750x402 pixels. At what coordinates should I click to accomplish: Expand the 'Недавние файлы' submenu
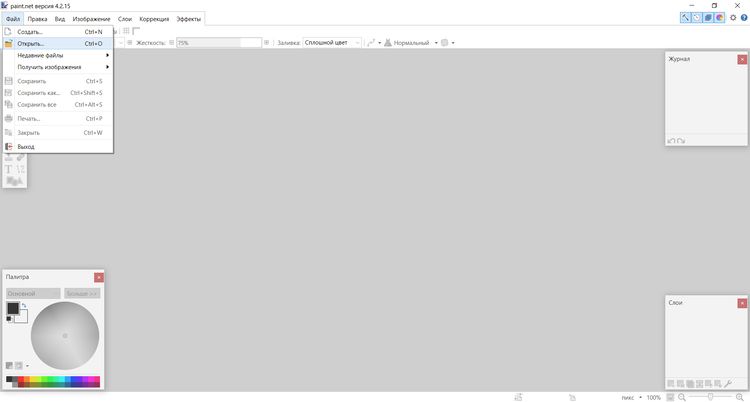coord(40,56)
